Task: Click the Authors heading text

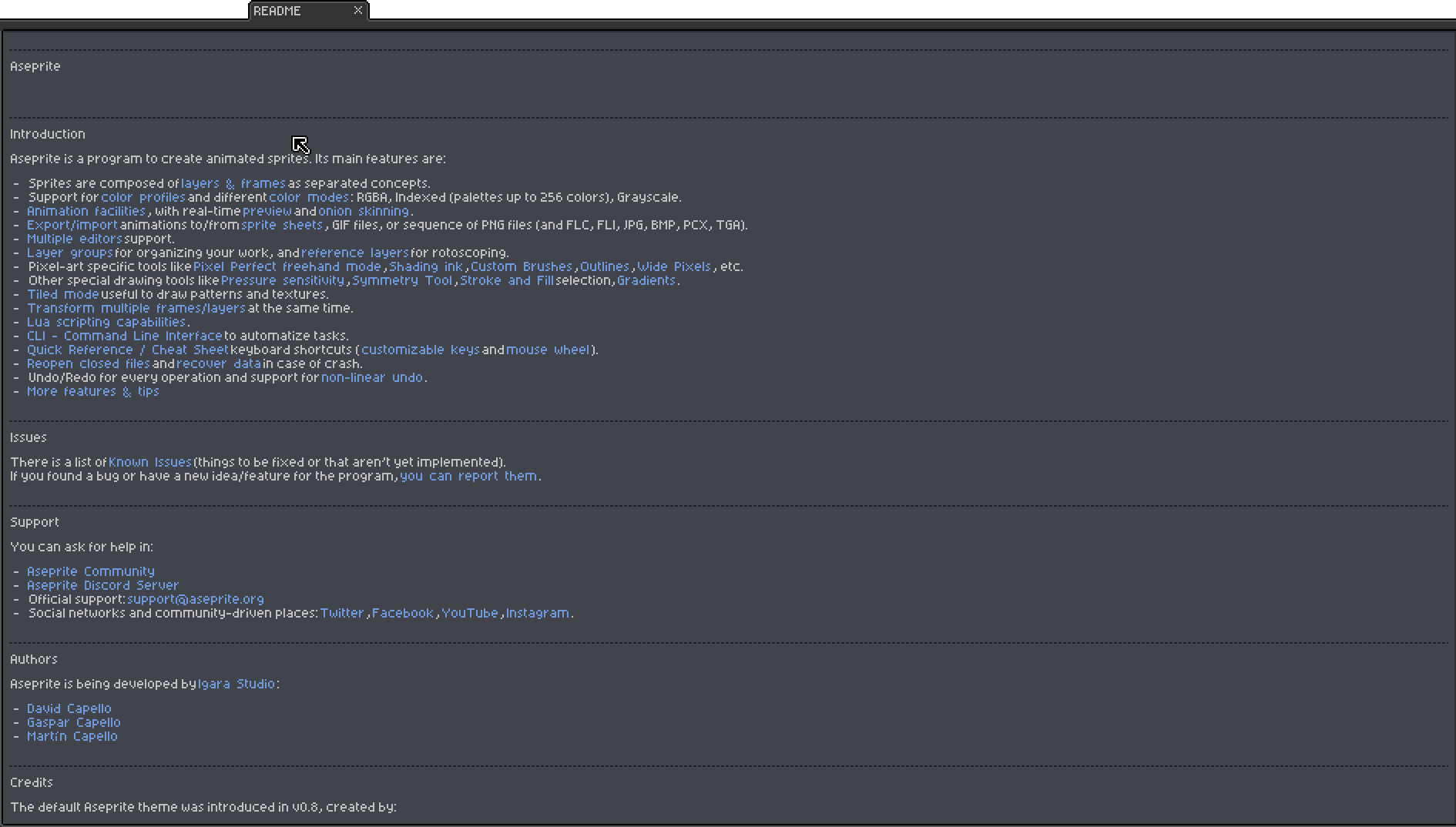Action: click(x=34, y=659)
